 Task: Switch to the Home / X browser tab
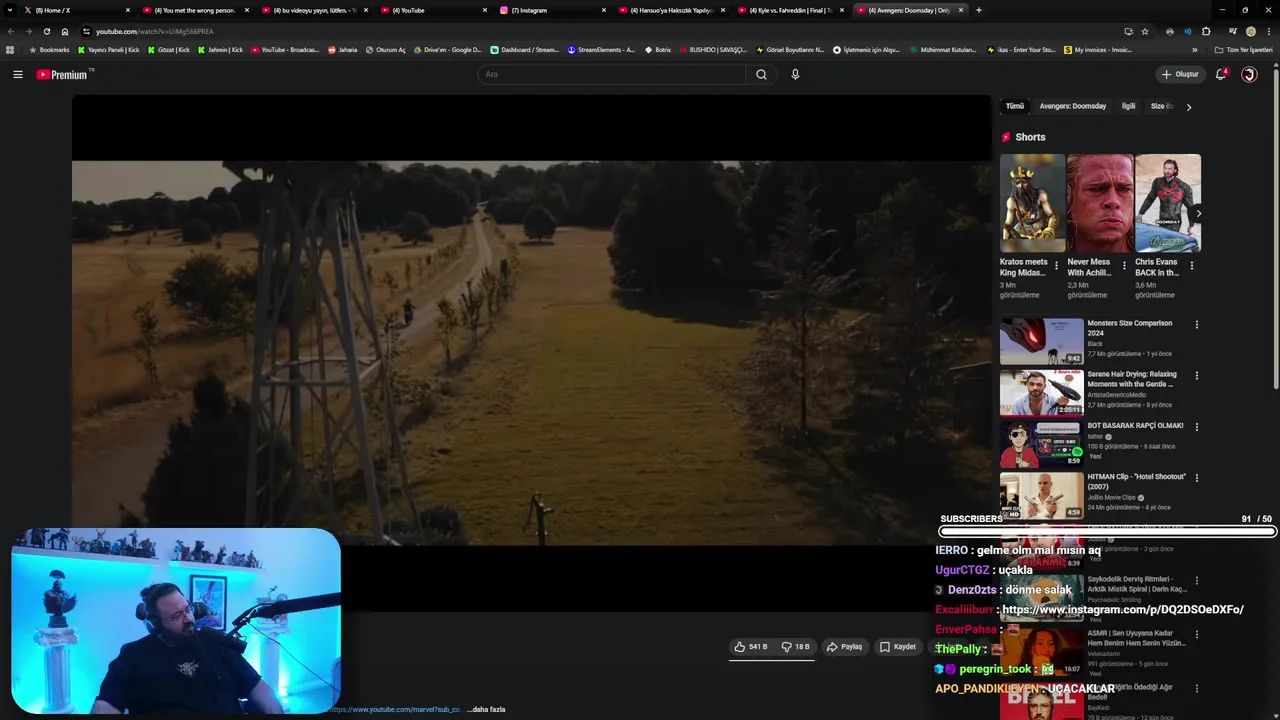tap(75, 10)
